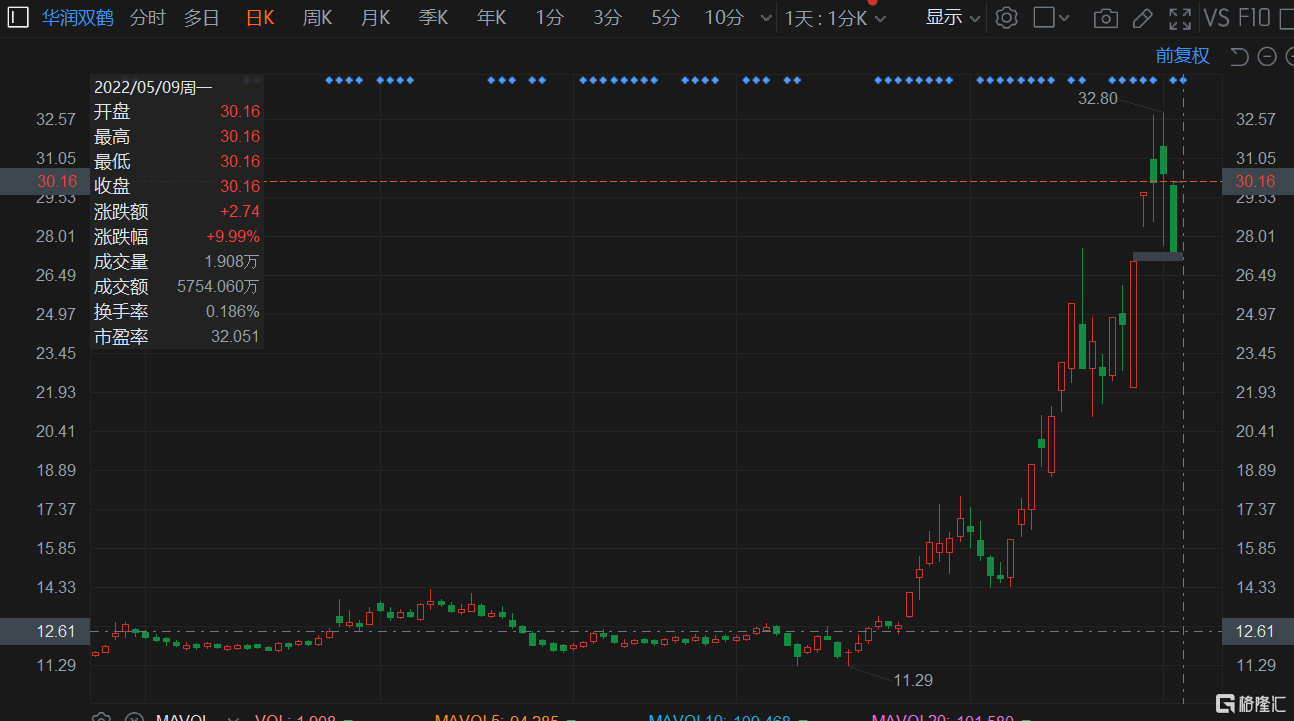Click the 32.80 high price label
The image size is (1294, 721).
1097,98
